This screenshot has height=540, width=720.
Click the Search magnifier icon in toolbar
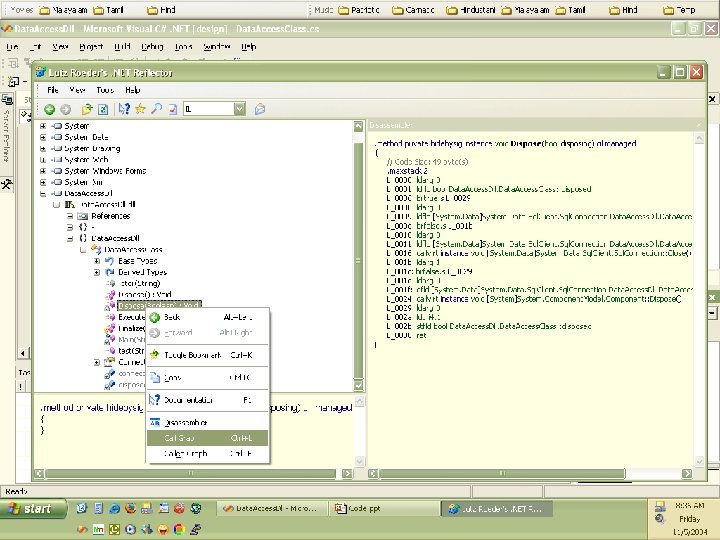pyautogui.click(x=156, y=109)
